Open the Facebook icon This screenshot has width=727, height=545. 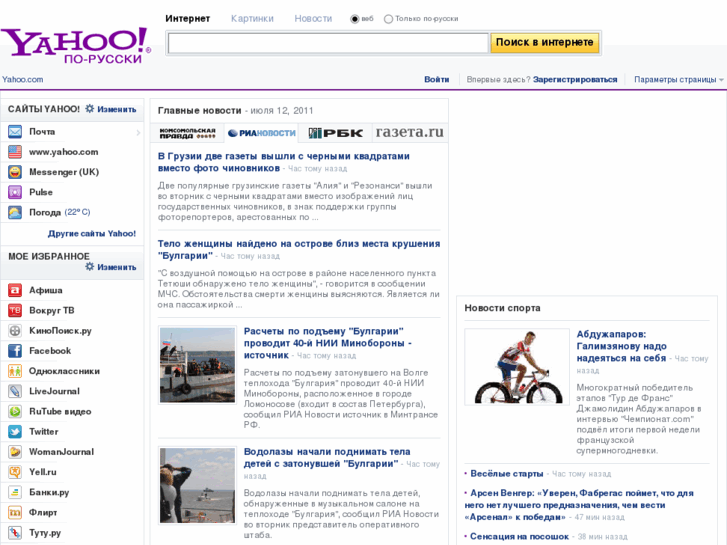(15, 351)
